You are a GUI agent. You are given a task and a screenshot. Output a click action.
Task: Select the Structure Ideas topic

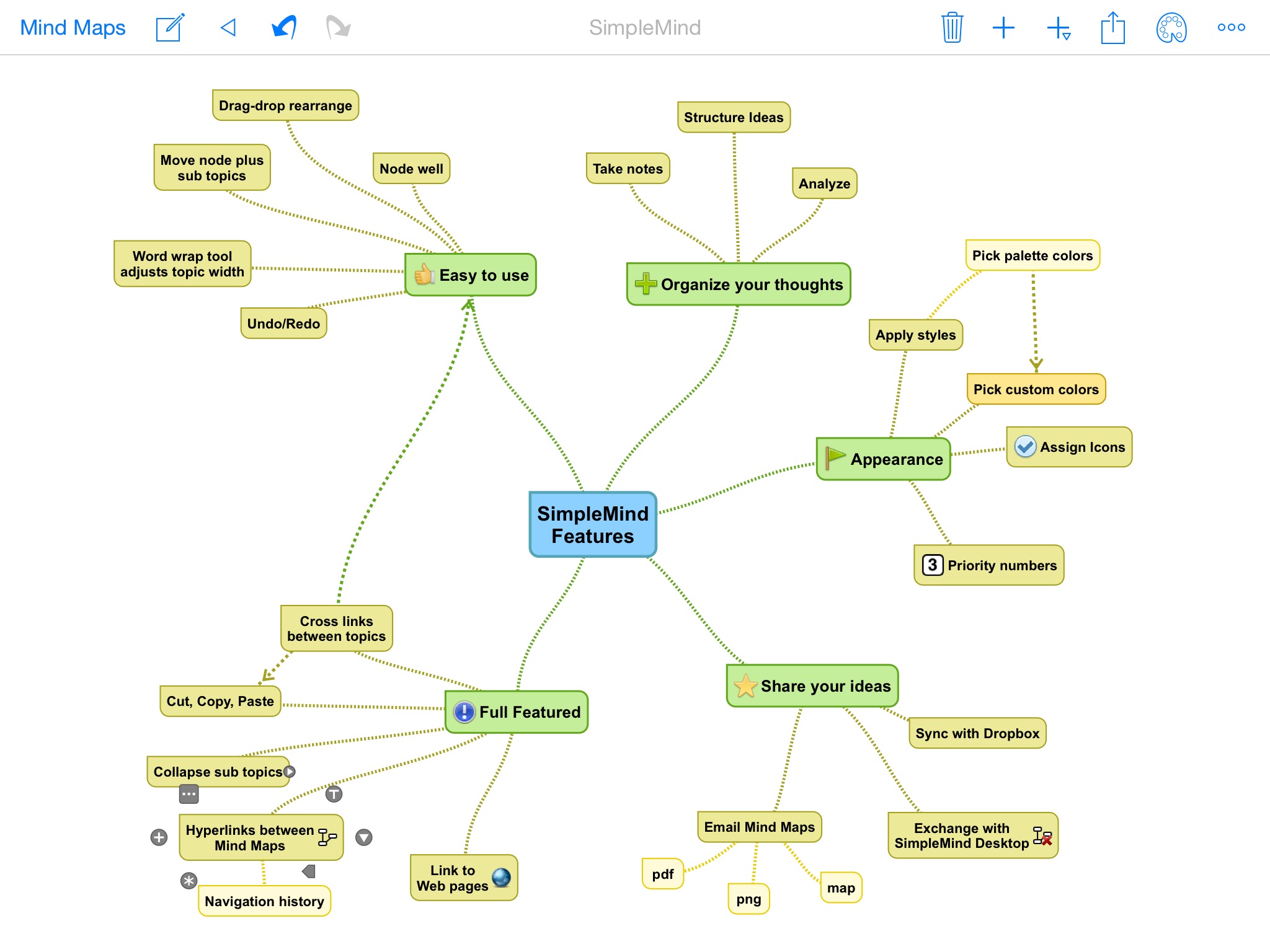point(734,117)
